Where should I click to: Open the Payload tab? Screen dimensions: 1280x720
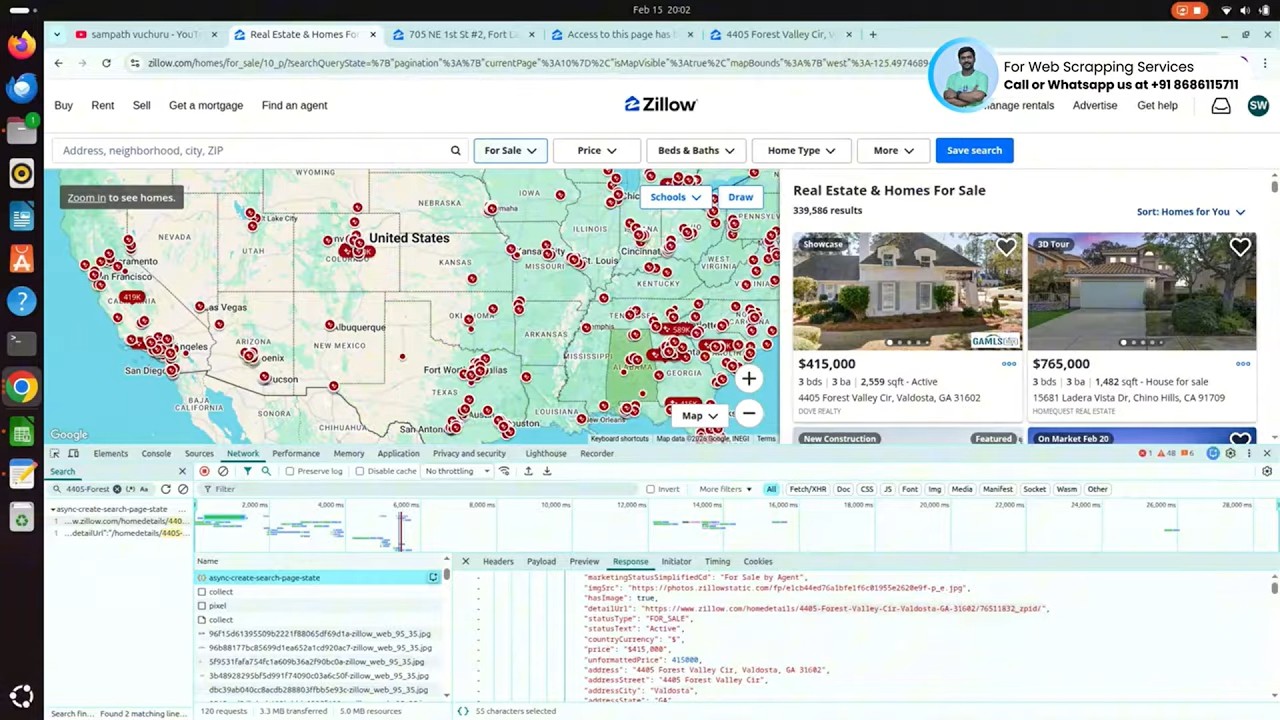point(541,562)
